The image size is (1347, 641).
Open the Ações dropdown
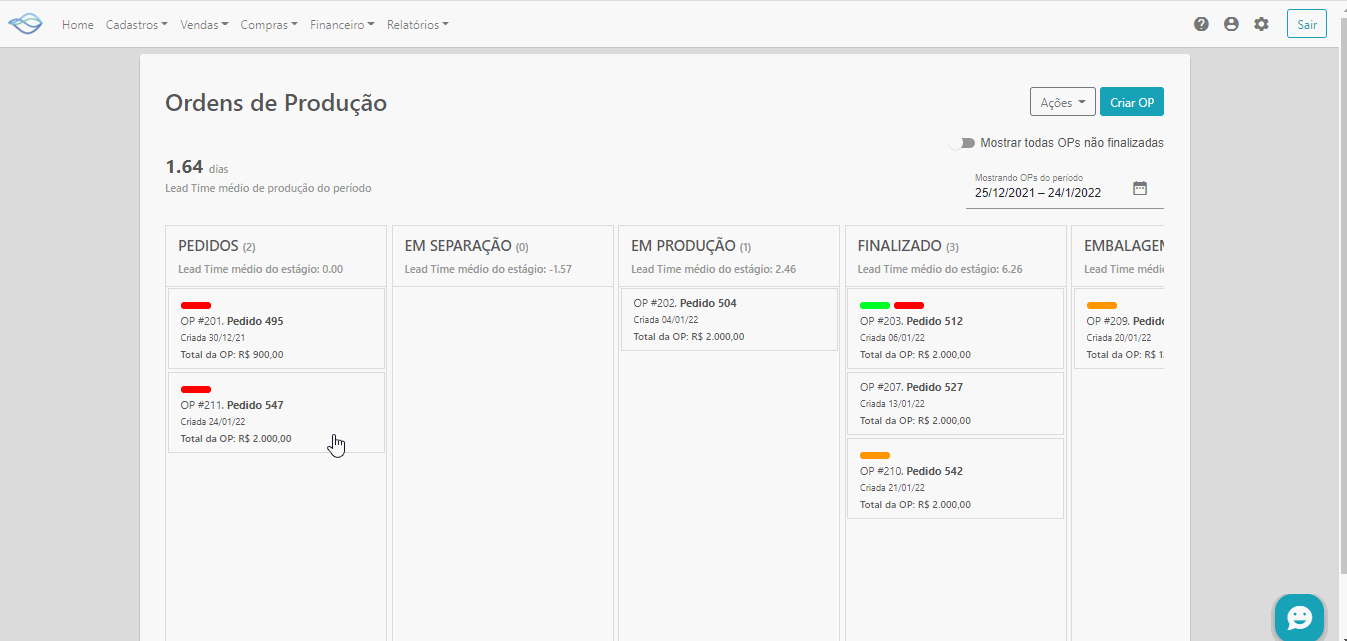(1062, 101)
